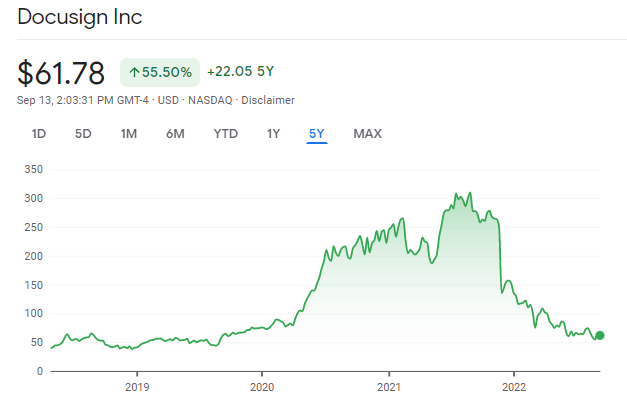This screenshot has height=397, width=627.
Task: Click the green current-price dot on chart
Action: 599,335
